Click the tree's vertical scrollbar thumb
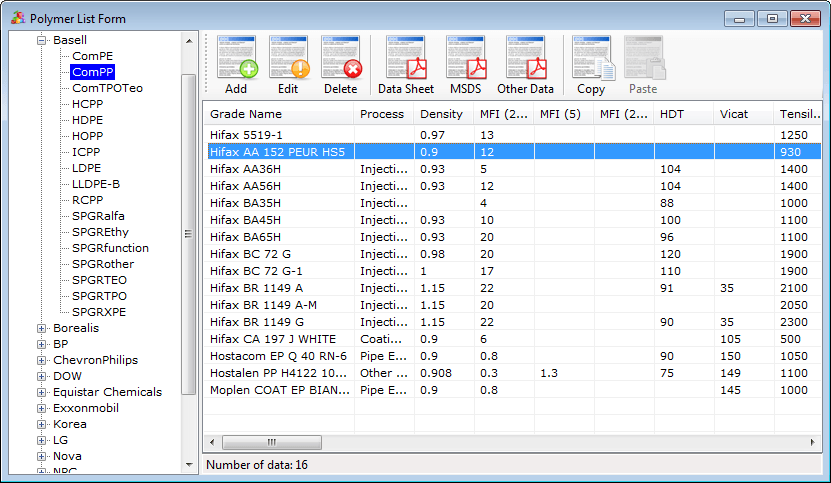 coord(188,234)
